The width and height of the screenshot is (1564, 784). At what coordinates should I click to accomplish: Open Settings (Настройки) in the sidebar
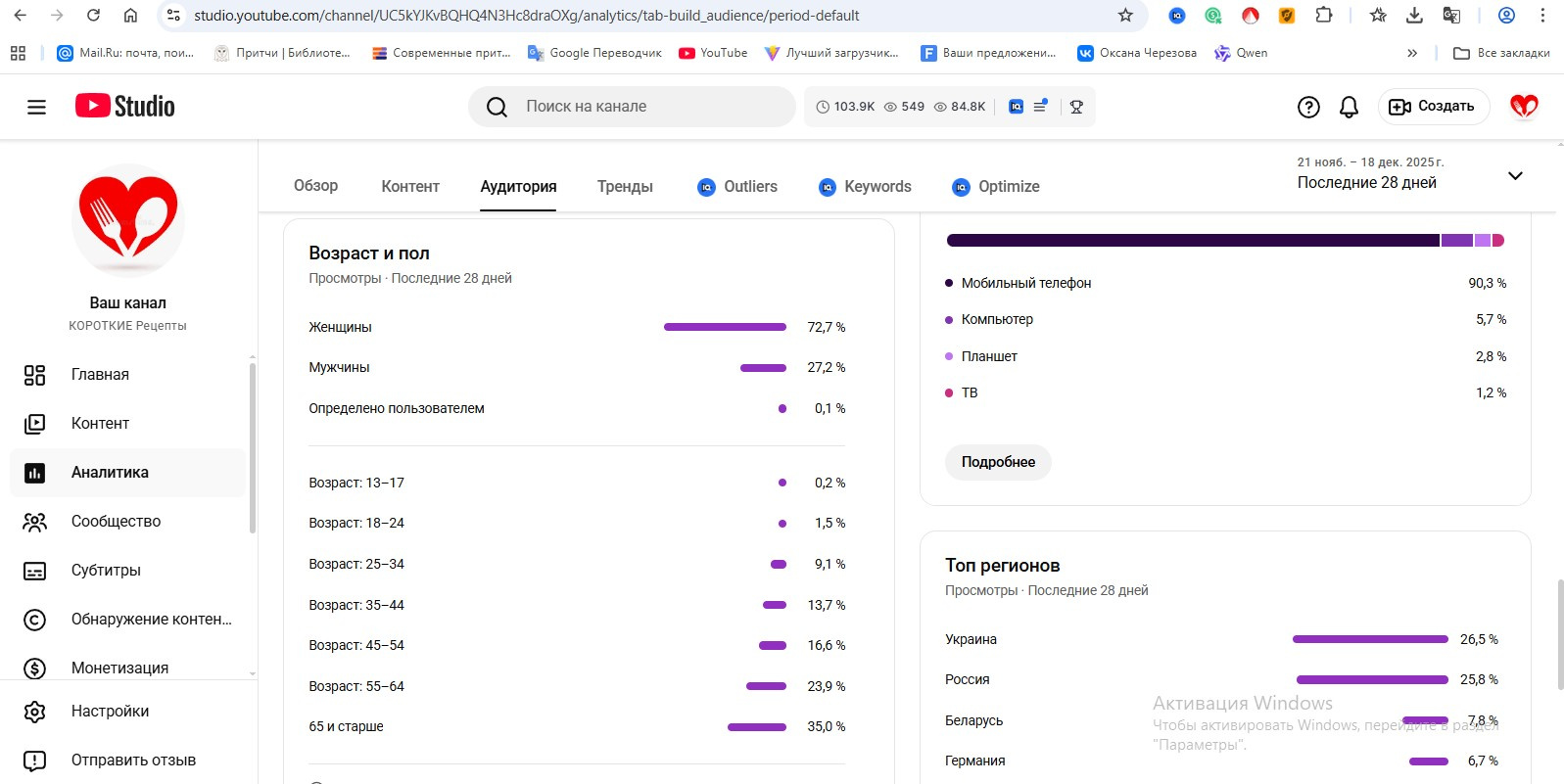[x=110, y=712]
